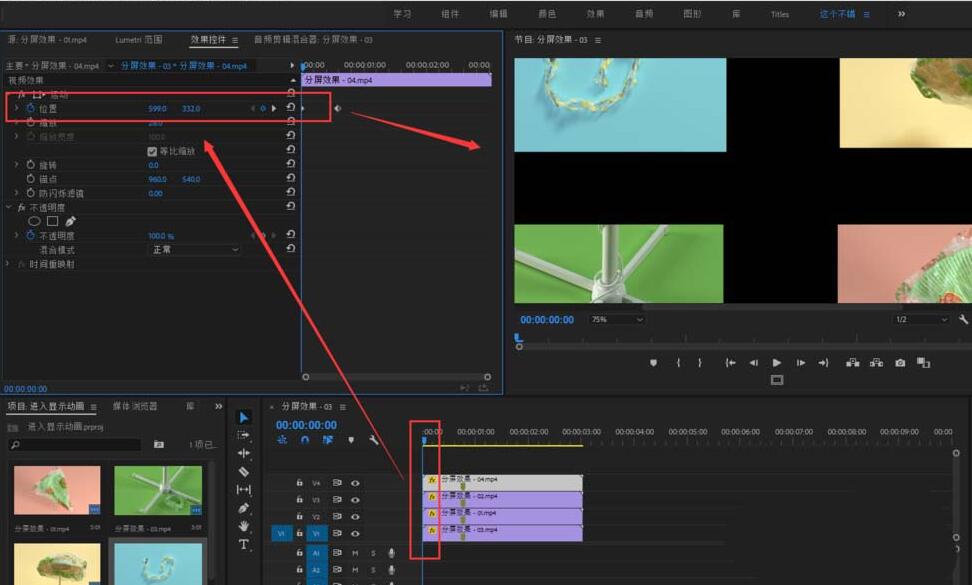Open the 混合模式 dropdown set to 正常
Viewport: 972px width, 585px height.
click(195, 248)
